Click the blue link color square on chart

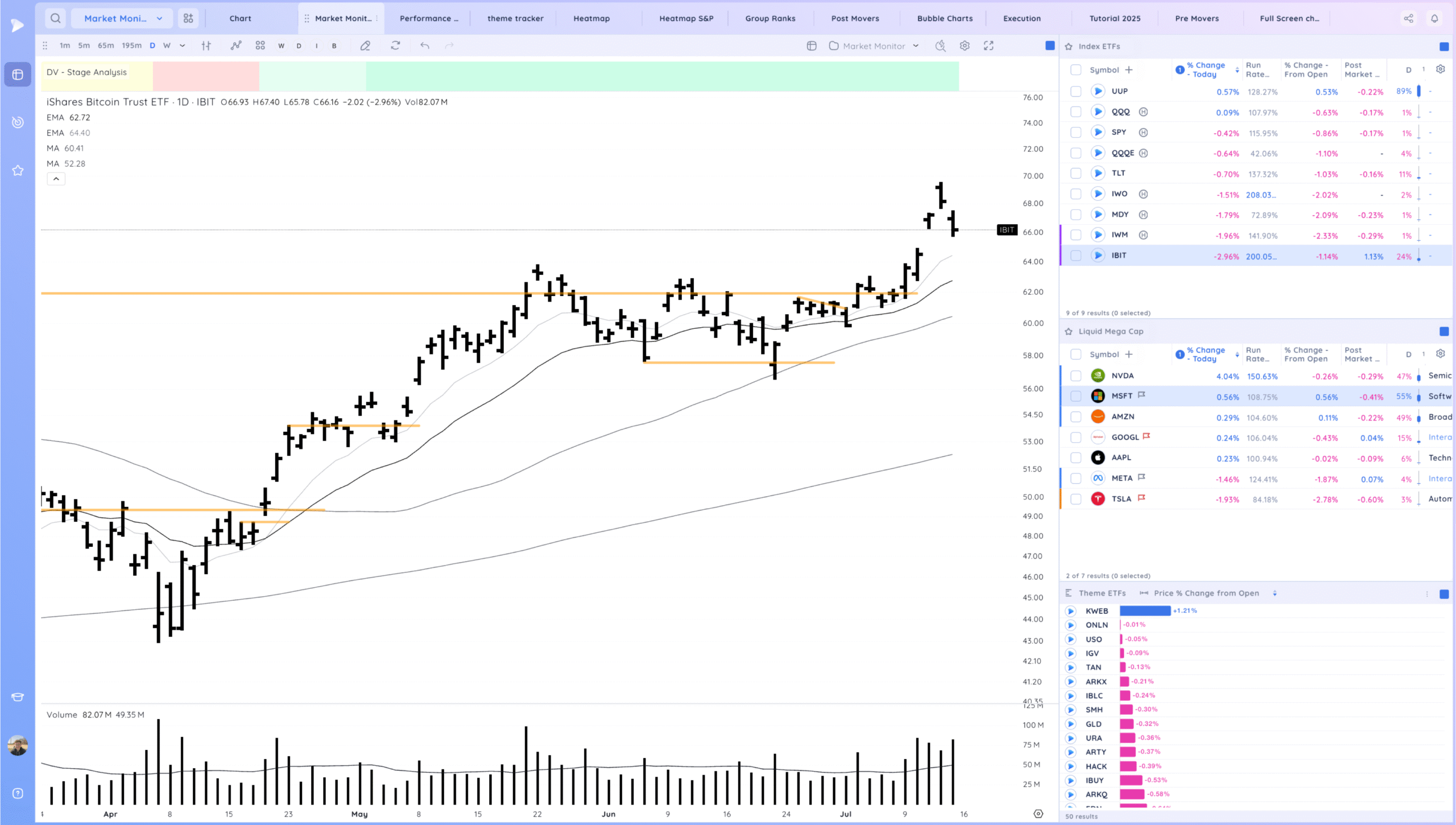point(1050,46)
